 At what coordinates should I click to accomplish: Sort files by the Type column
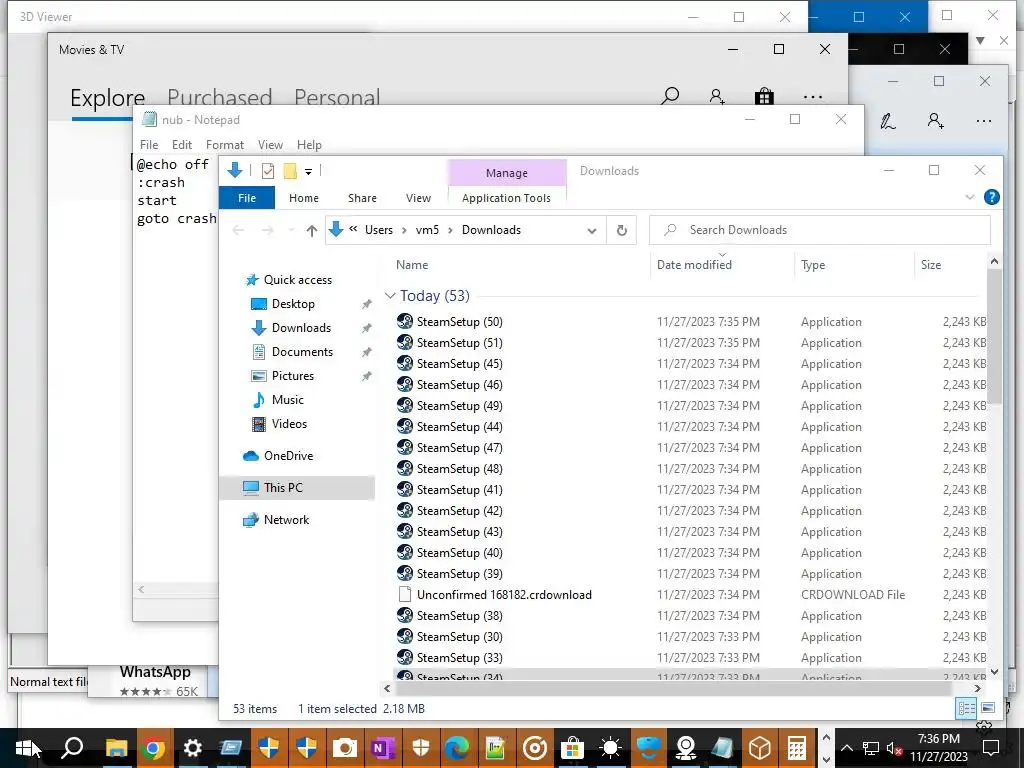point(813,264)
